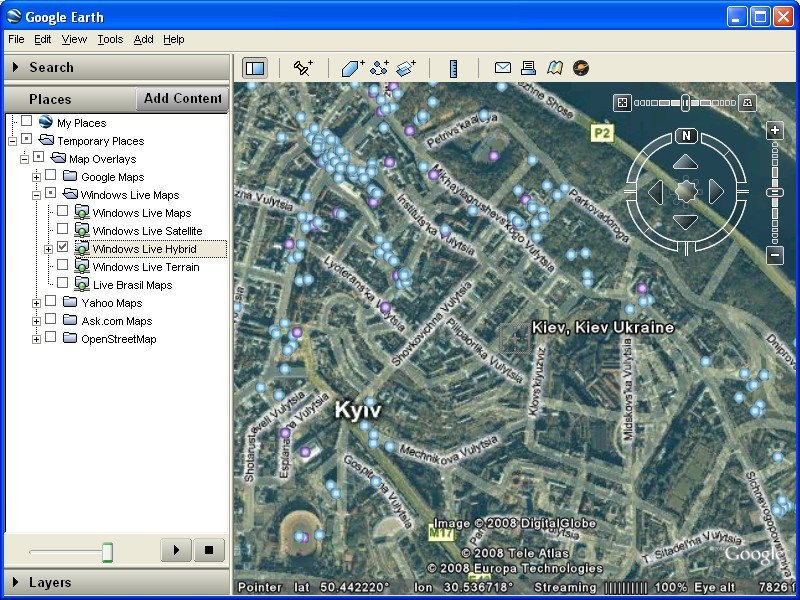800x600 pixels.
Task: Collapse the Windows Live Maps folder
Action: click(x=37, y=195)
